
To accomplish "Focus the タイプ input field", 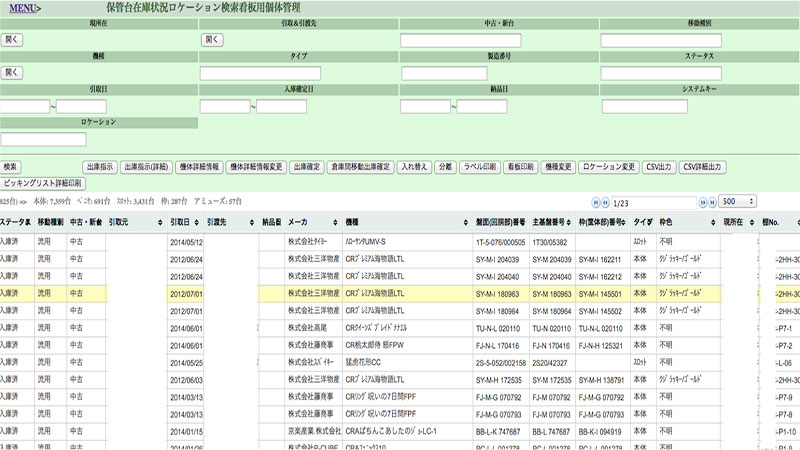I will (260, 73).
